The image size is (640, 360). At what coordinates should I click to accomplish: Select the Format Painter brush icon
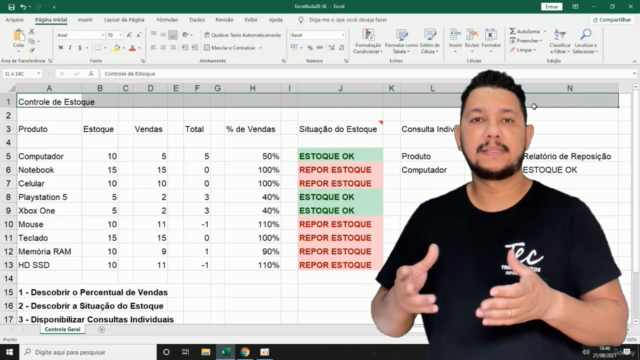pyautogui.click(x=31, y=50)
